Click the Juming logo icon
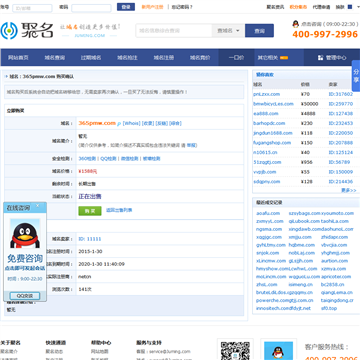This screenshot has width=360, height=360. point(9,31)
